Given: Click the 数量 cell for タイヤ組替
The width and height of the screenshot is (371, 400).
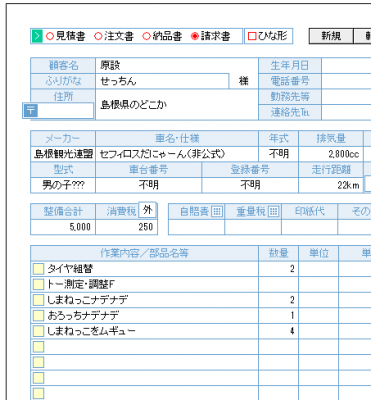Looking at the screenshot, I should (278, 269).
